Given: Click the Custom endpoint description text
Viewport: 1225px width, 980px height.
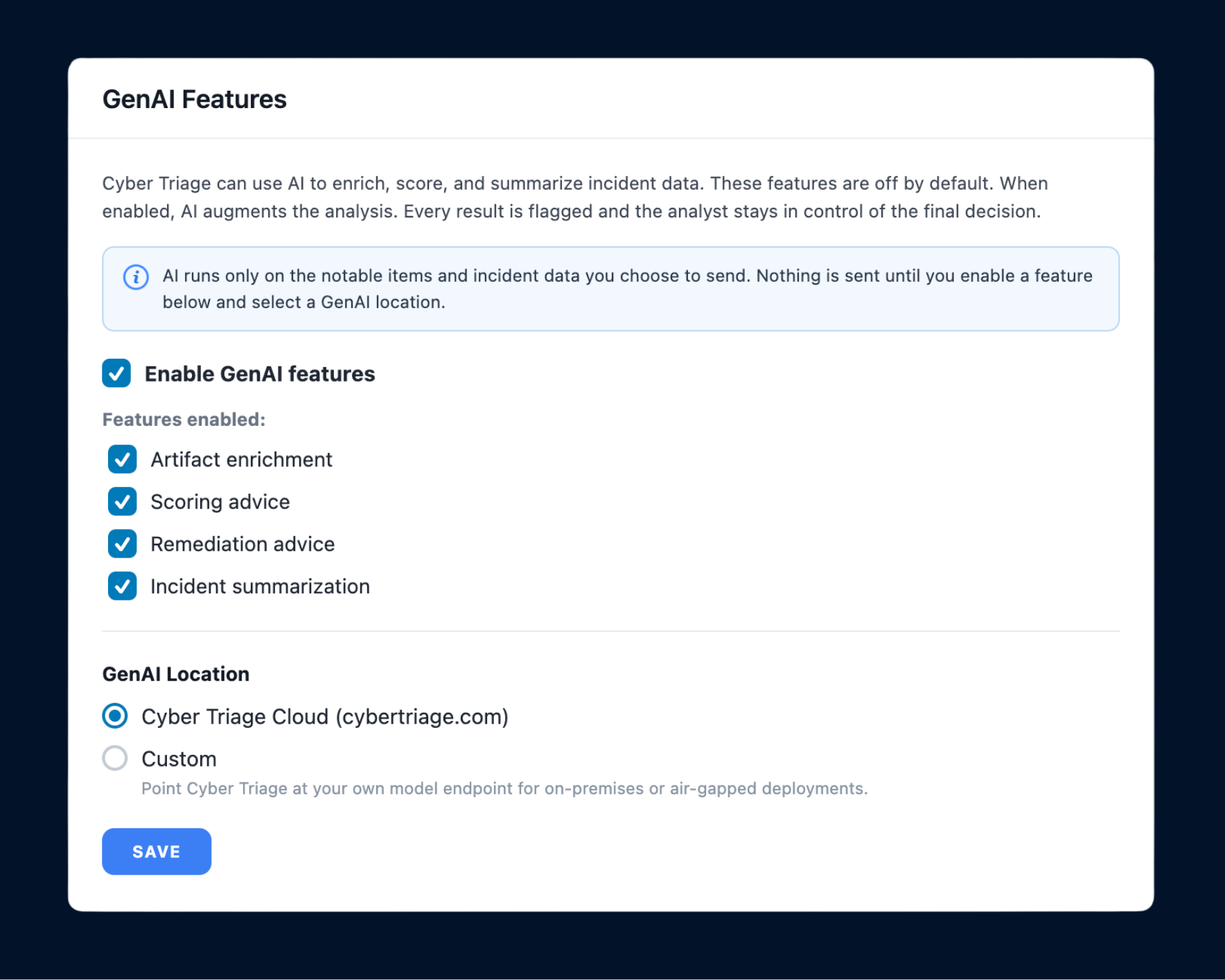Looking at the screenshot, I should pyautogui.click(x=504, y=789).
